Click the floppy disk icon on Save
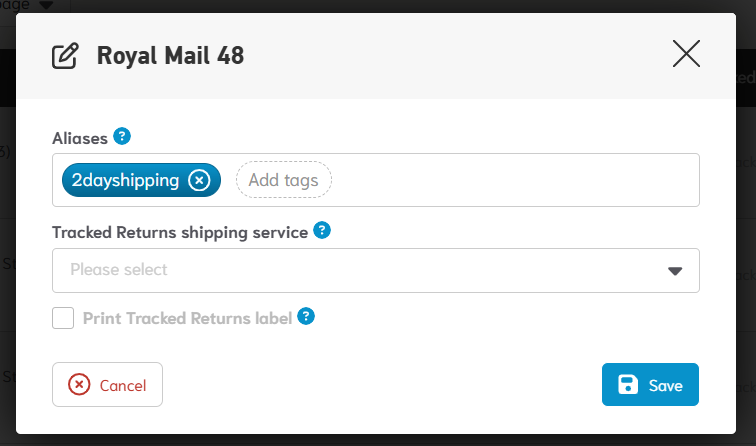756x446 pixels. 628,385
